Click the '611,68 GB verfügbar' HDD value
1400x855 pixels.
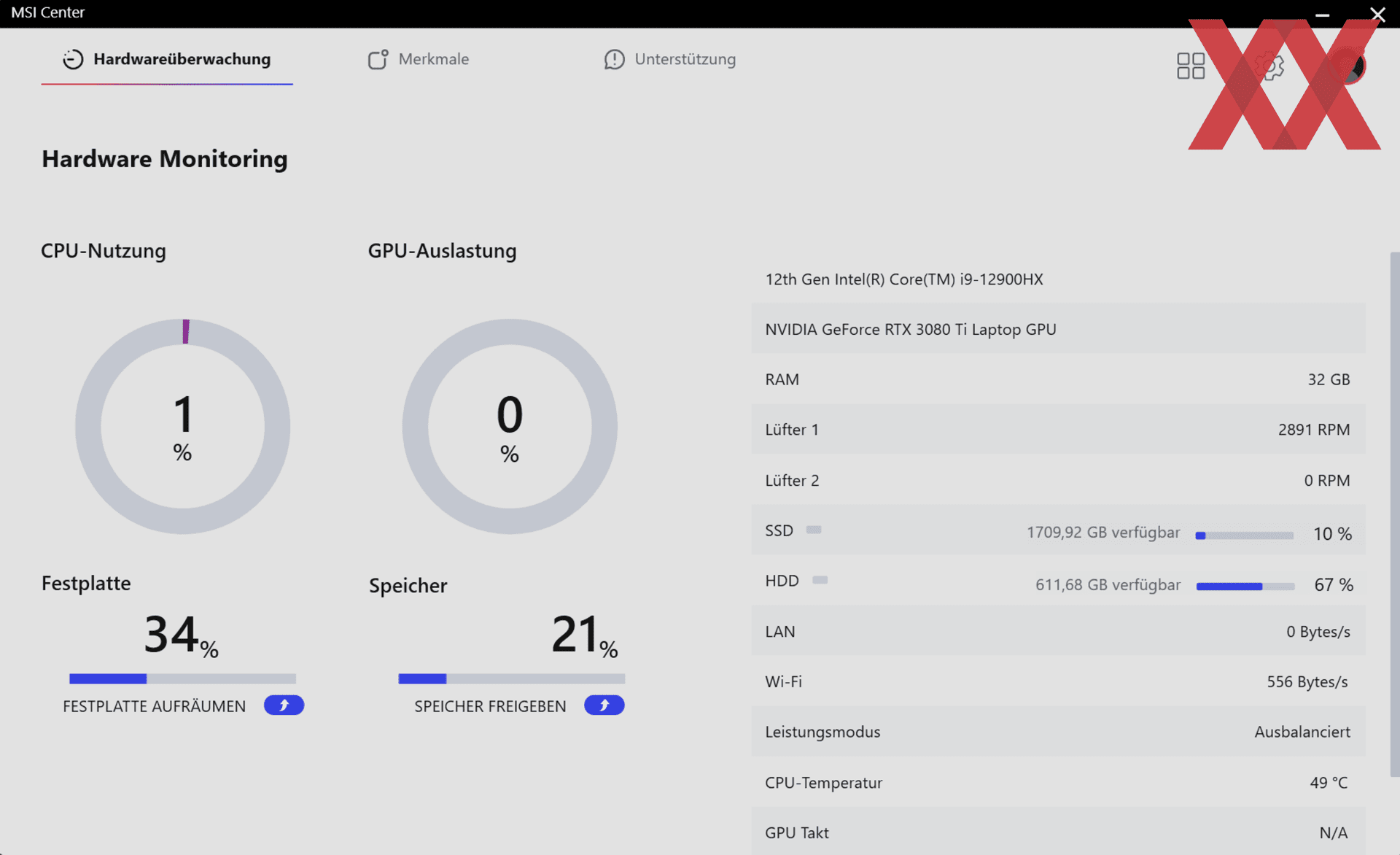tap(1108, 585)
